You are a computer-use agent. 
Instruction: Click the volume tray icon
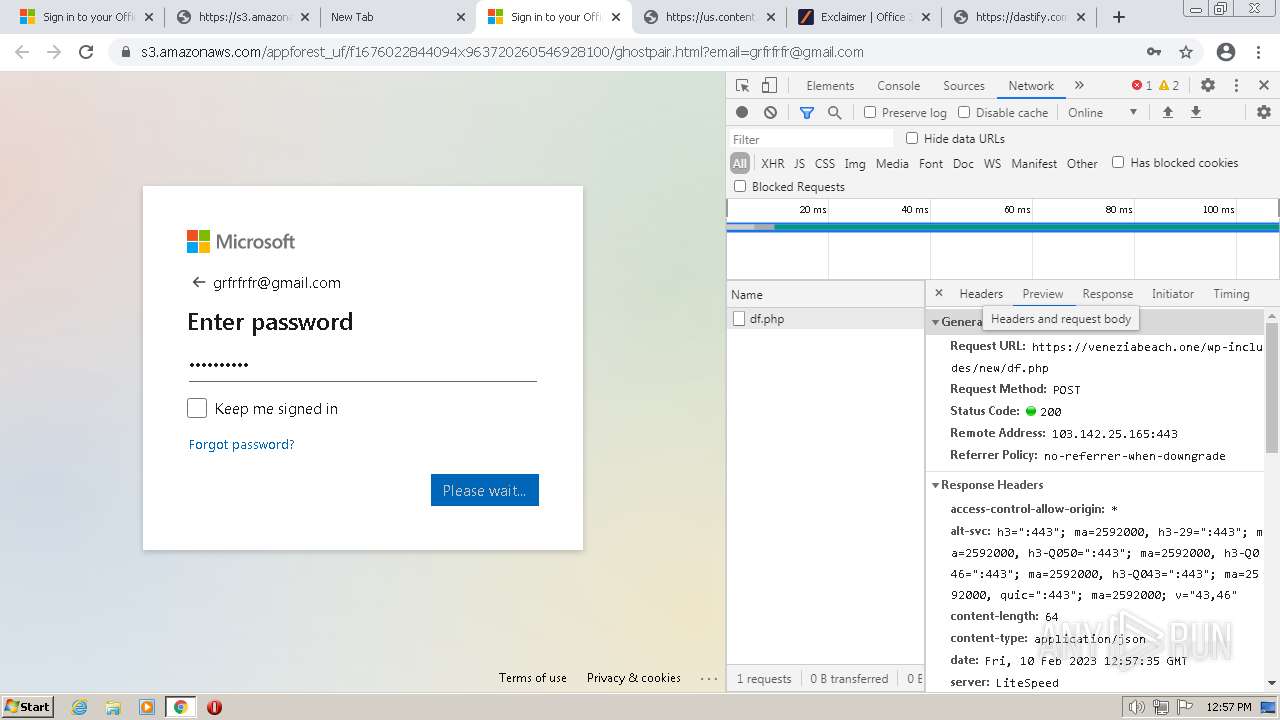click(1137, 707)
